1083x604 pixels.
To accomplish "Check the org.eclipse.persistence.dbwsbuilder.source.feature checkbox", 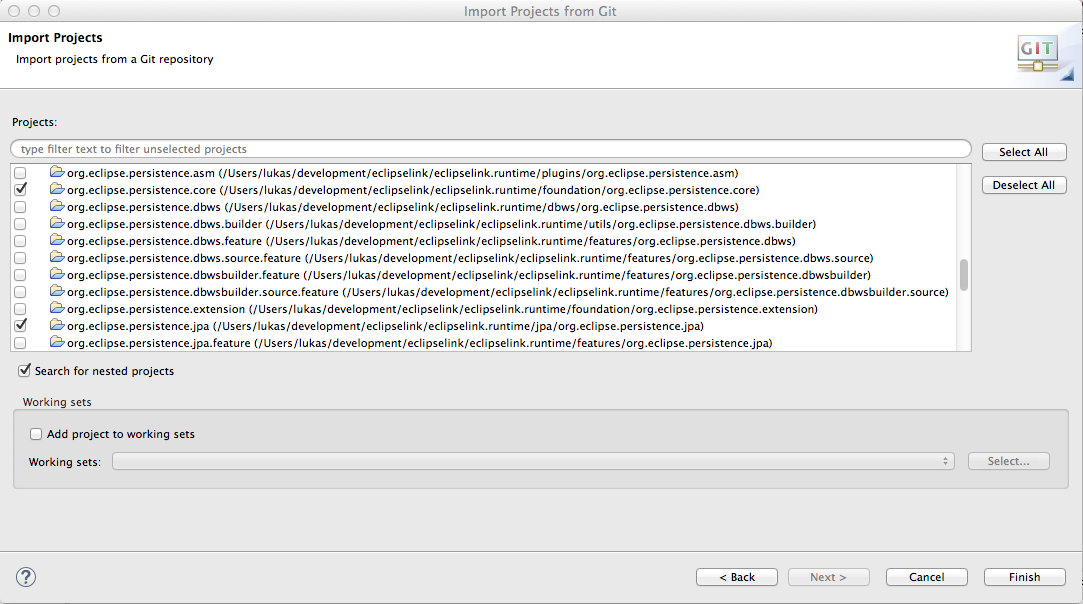I will 20,292.
